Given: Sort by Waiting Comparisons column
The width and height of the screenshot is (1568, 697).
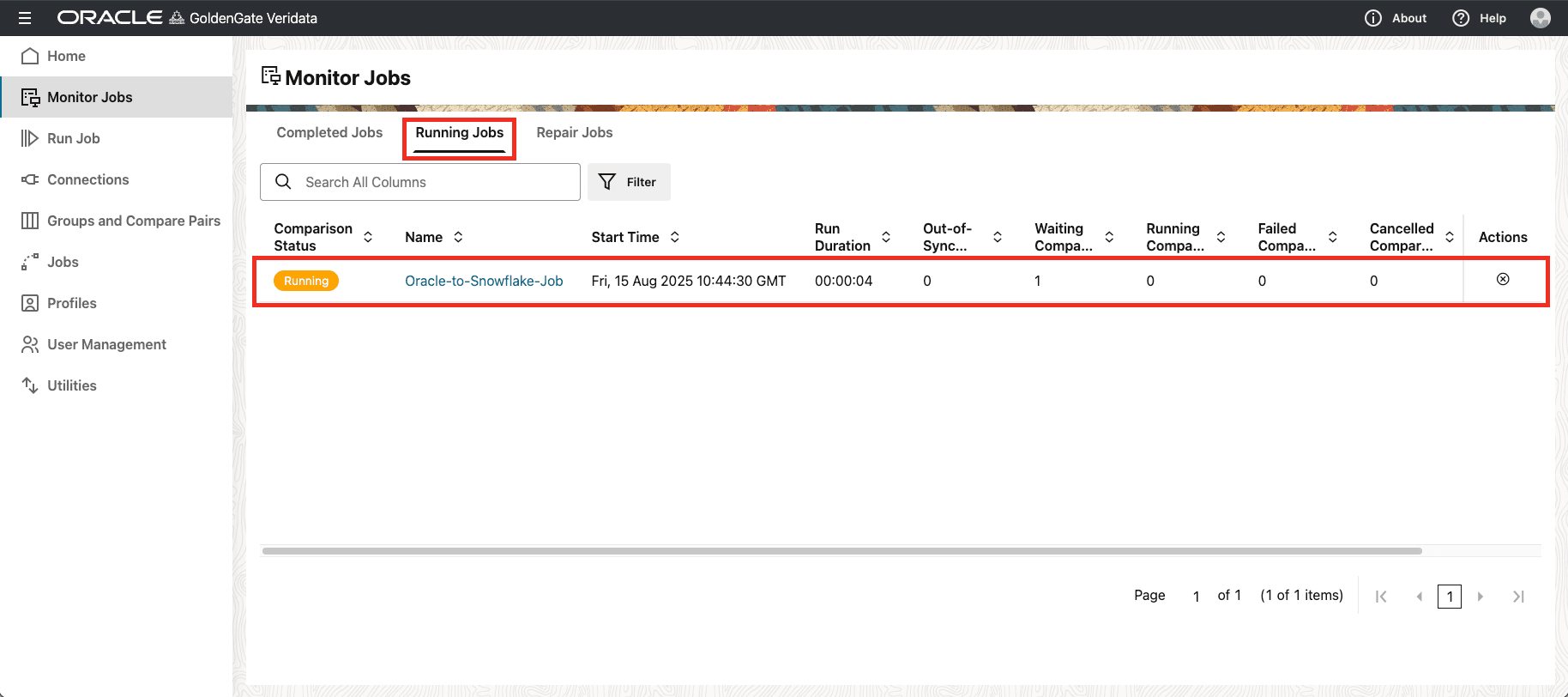Looking at the screenshot, I should (1109, 237).
